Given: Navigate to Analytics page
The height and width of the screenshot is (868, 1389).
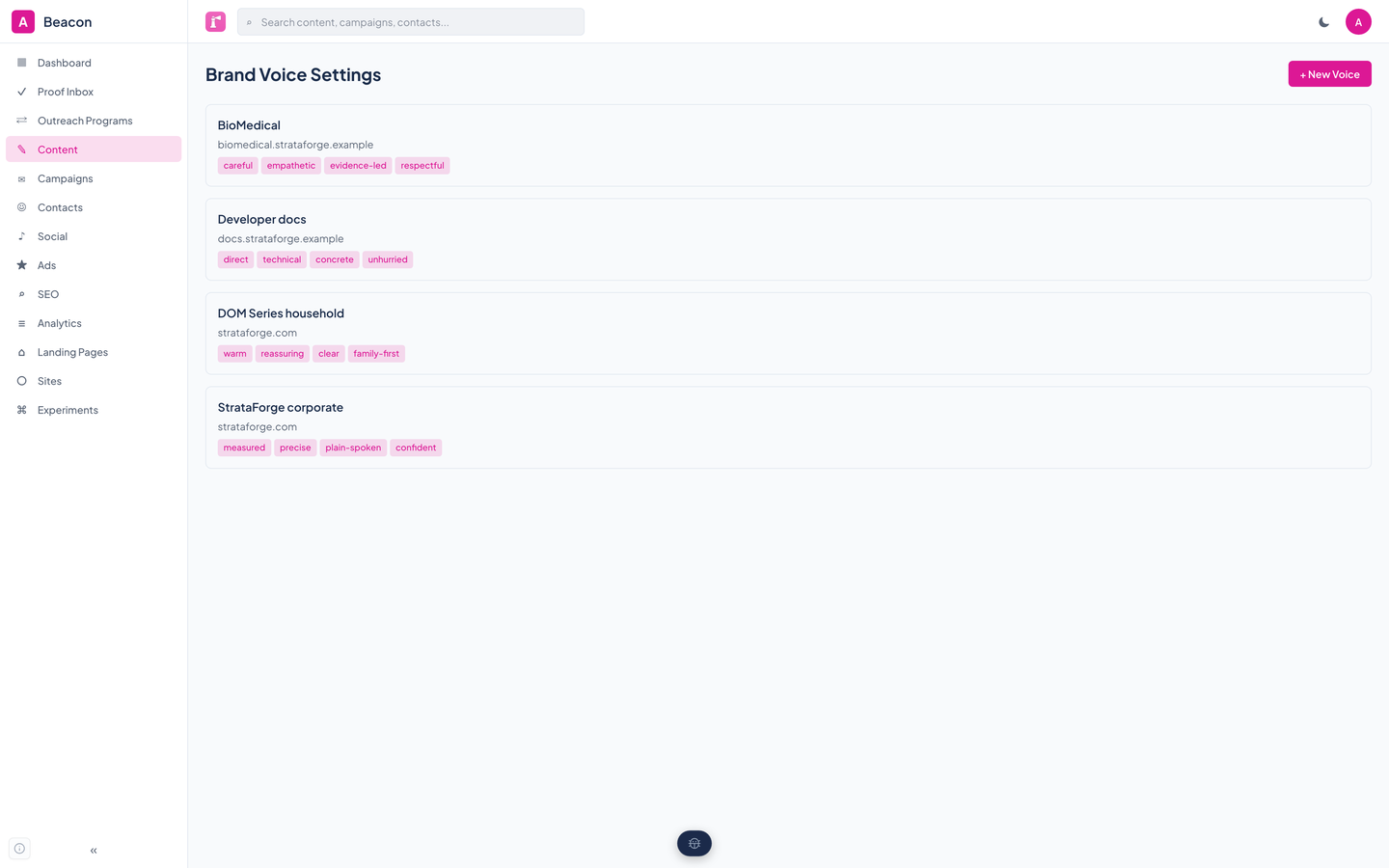Looking at the screenshot, I should [x=94, y=323].
